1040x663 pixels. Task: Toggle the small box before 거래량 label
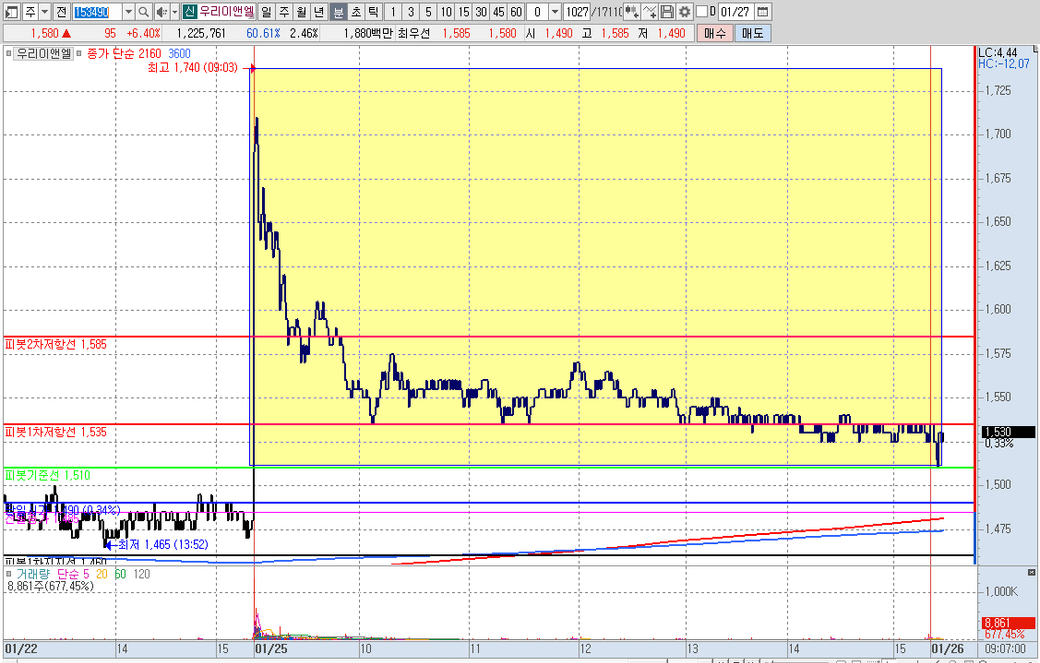9,574
